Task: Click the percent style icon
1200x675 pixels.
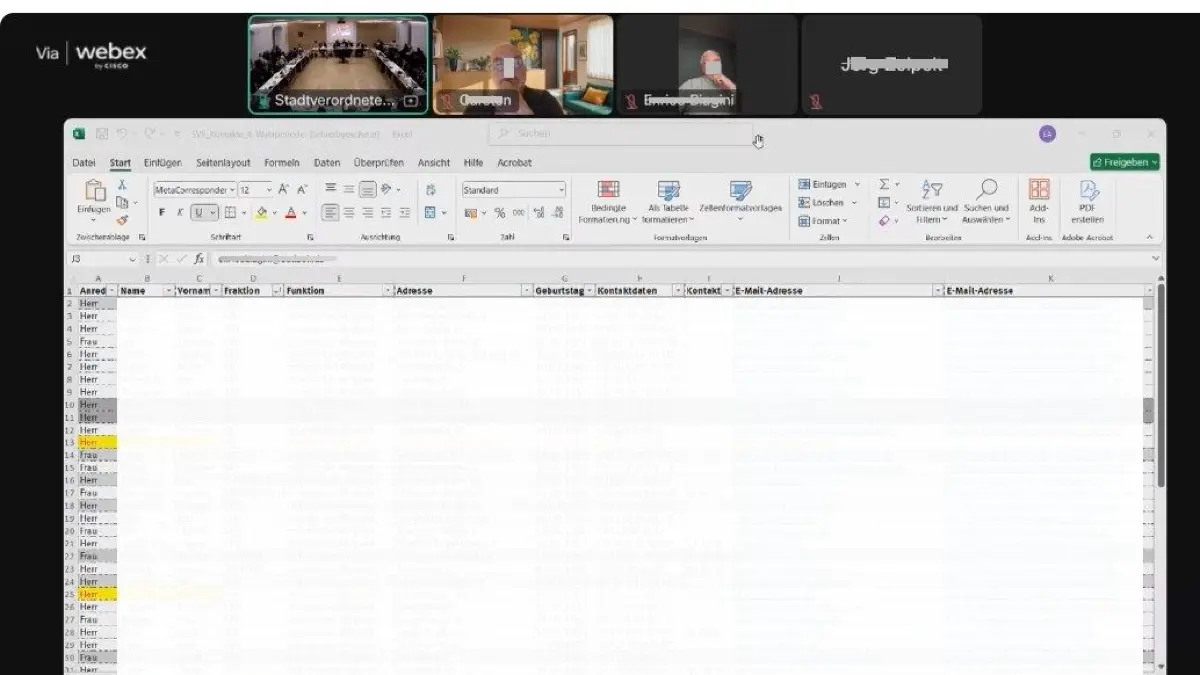Action: 500,213
